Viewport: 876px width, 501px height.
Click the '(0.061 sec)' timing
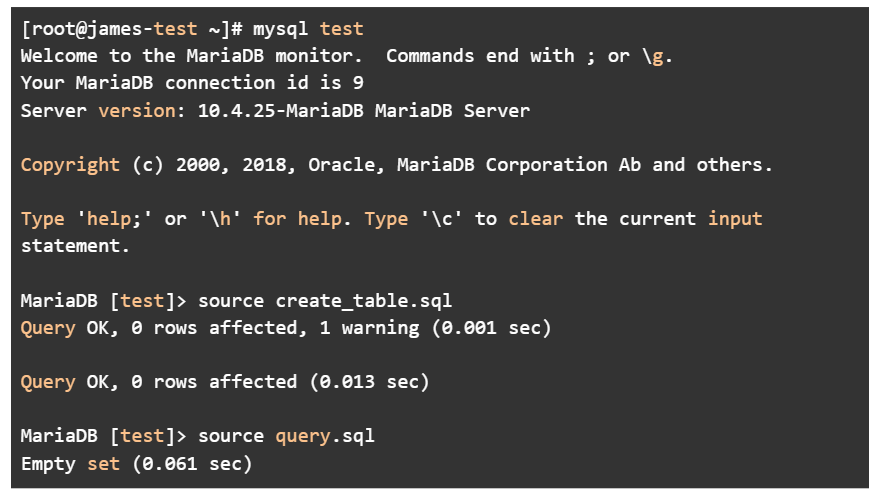[x=192, y=464]
